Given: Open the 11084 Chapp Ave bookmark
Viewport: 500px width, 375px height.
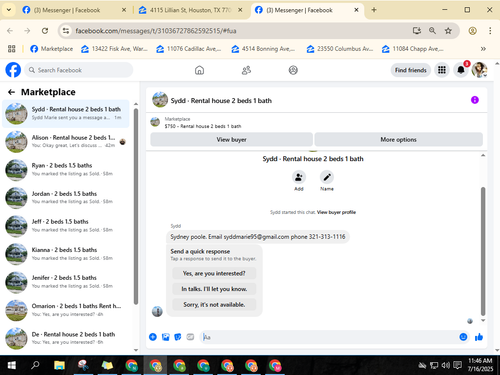Looking at the screenshot, I should pos(413,49).
